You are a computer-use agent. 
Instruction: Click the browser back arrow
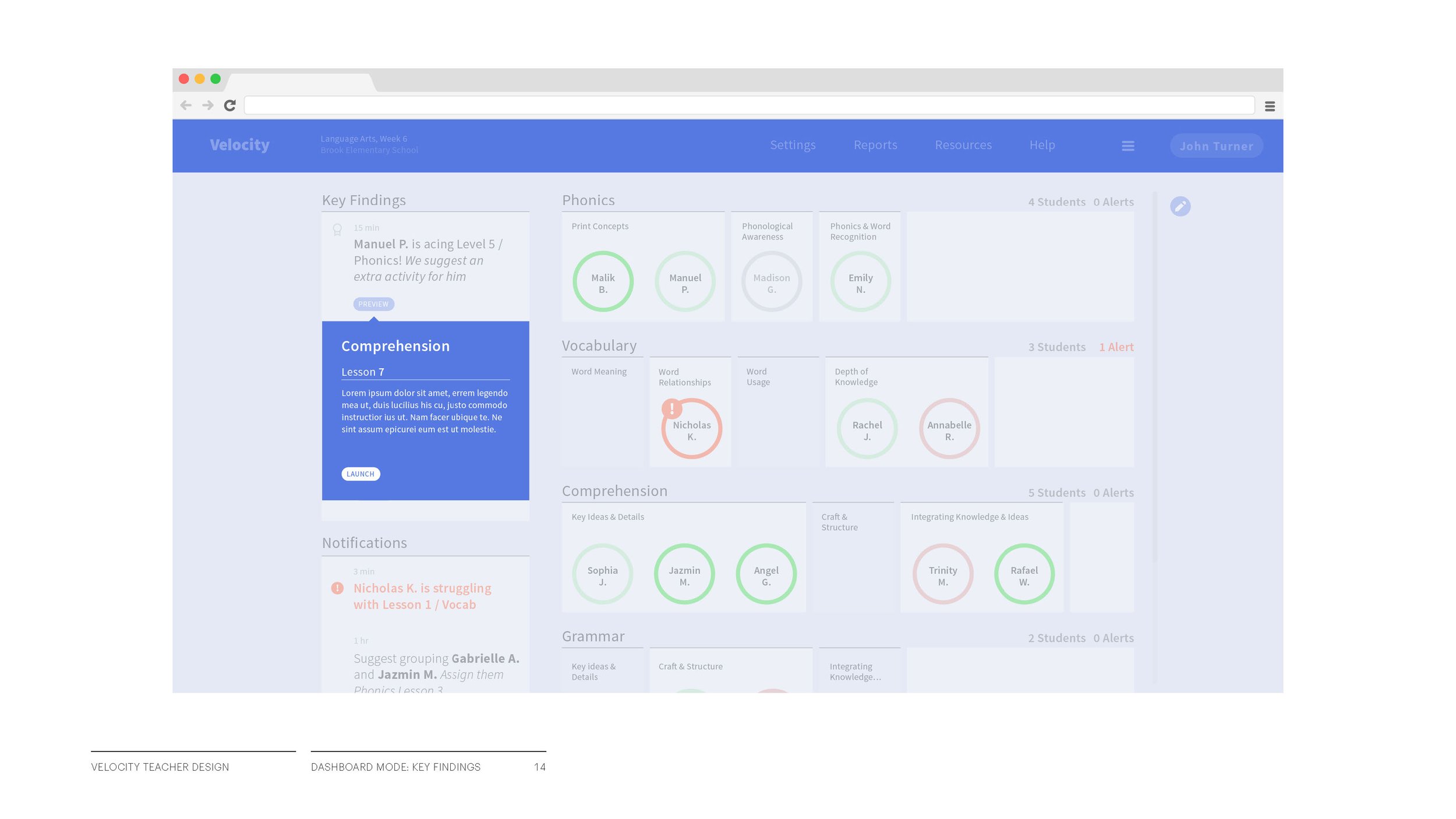pos(186,105)
